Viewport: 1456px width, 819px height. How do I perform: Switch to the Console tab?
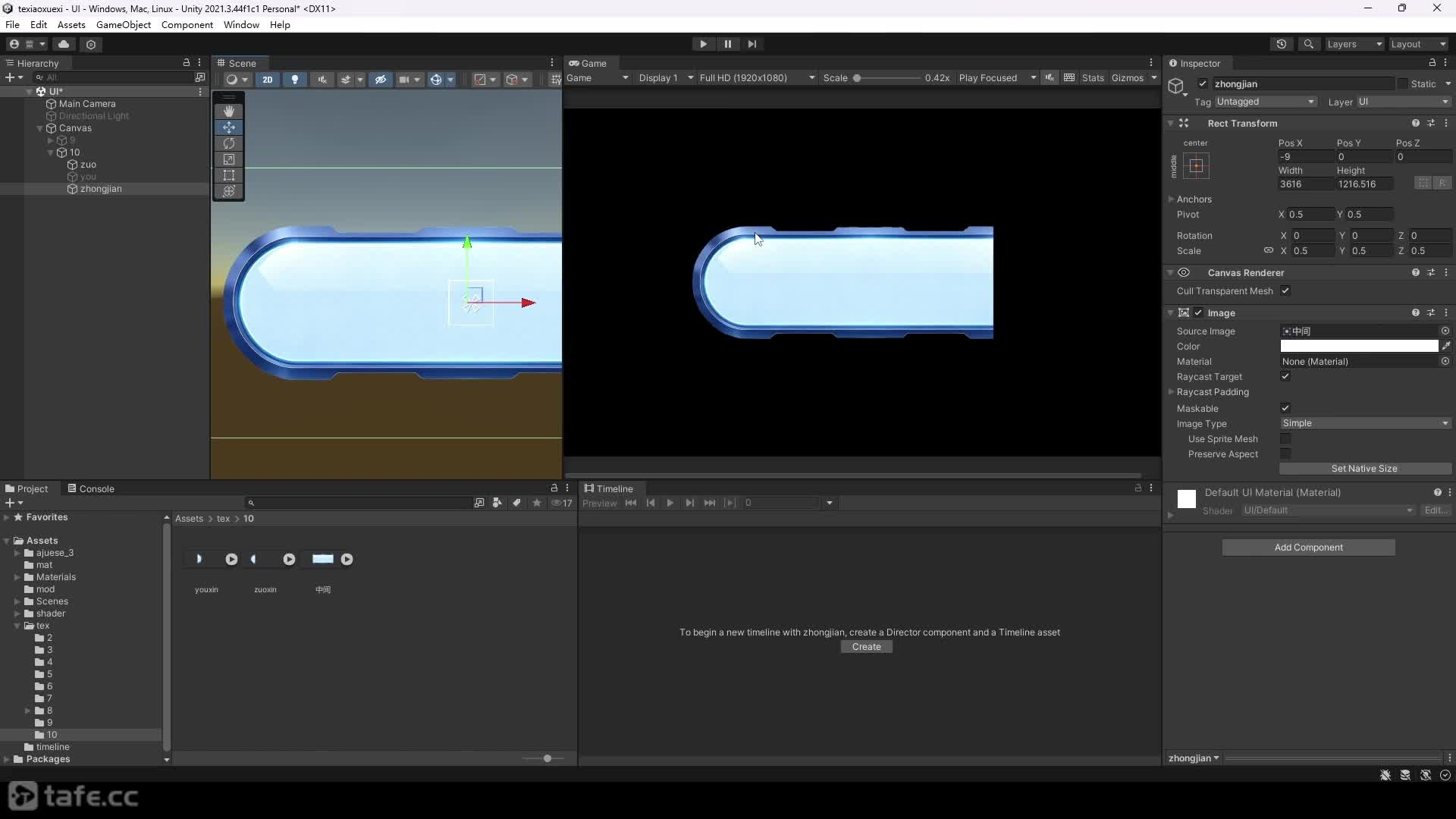pos(91,488)
